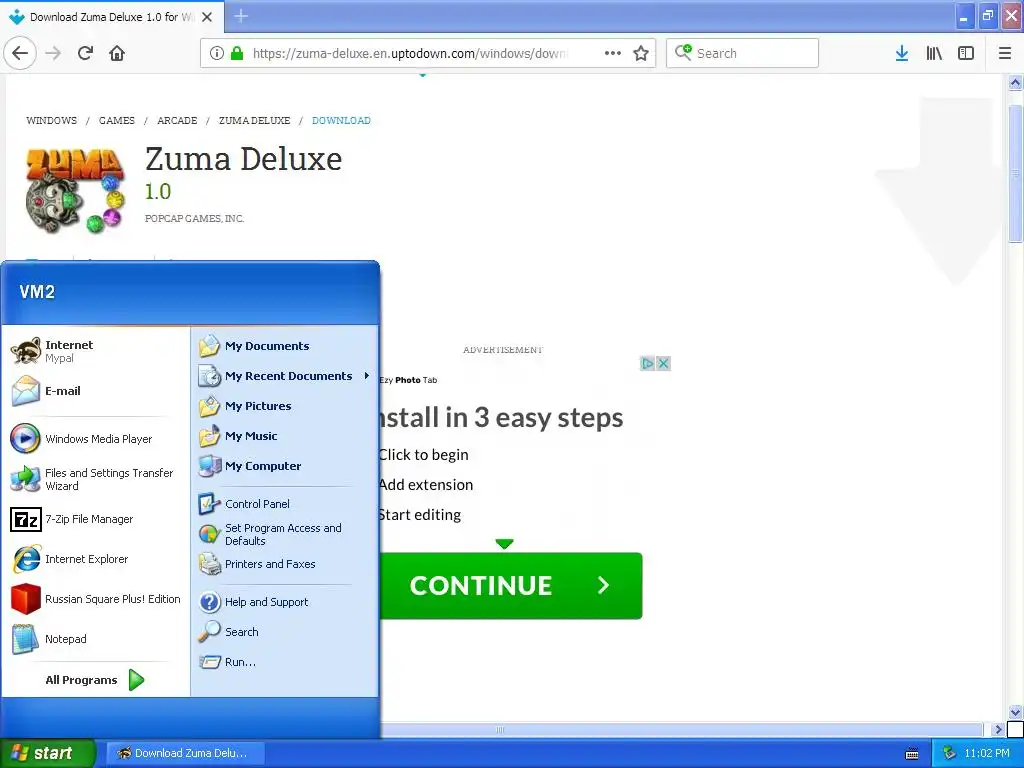Open Notepad from Start menu

pos(95,639)
